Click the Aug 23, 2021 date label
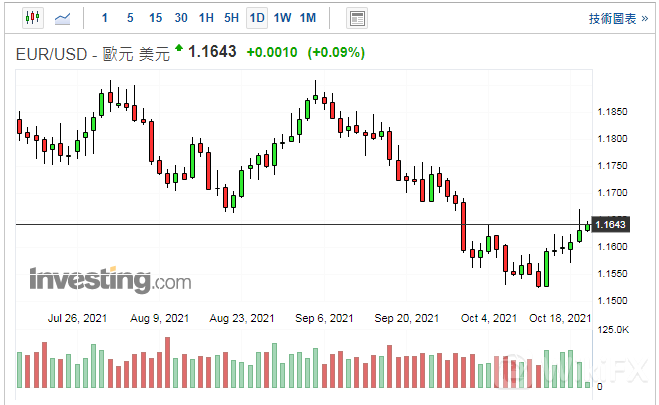Image resolution: width=659 pixels, height=405 pixels. pyautogui.click(x=242, y=318)
